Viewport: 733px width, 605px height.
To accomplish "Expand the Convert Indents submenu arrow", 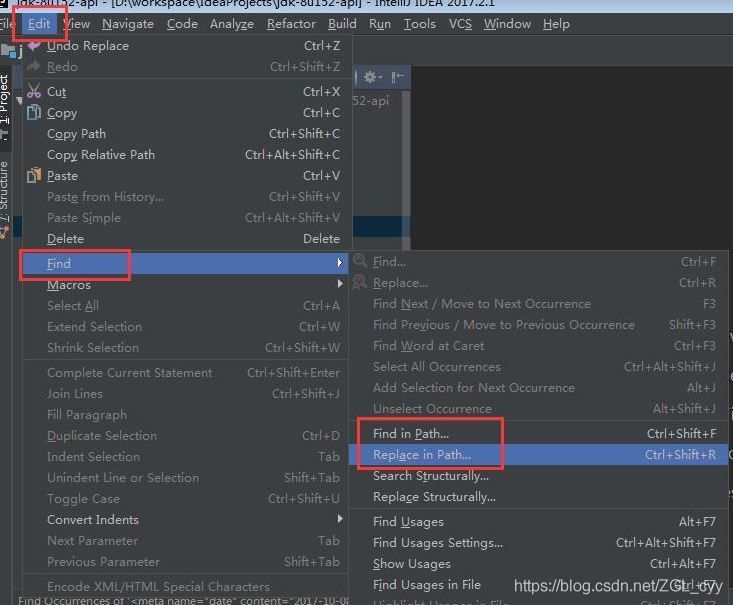I will pyautogui.click(x=340, y=519).
